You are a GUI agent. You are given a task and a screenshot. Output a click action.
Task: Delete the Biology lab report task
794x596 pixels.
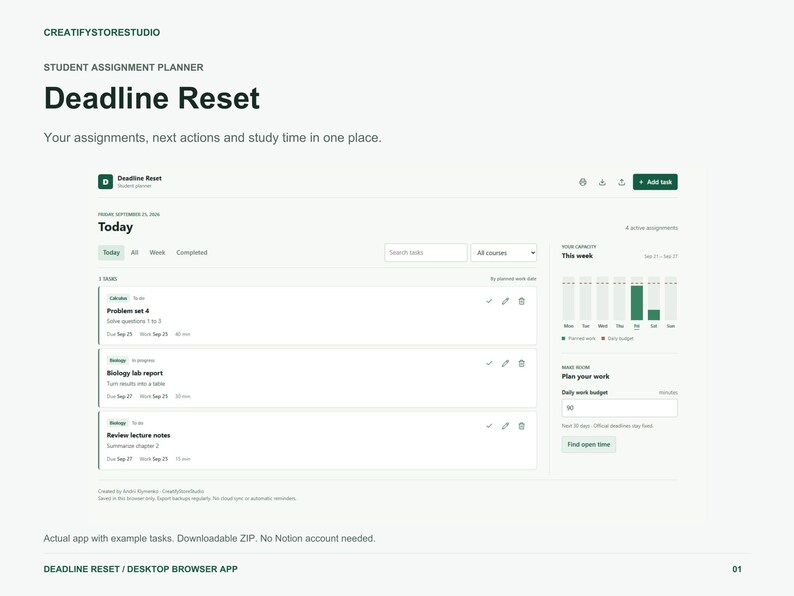(522, 364)
